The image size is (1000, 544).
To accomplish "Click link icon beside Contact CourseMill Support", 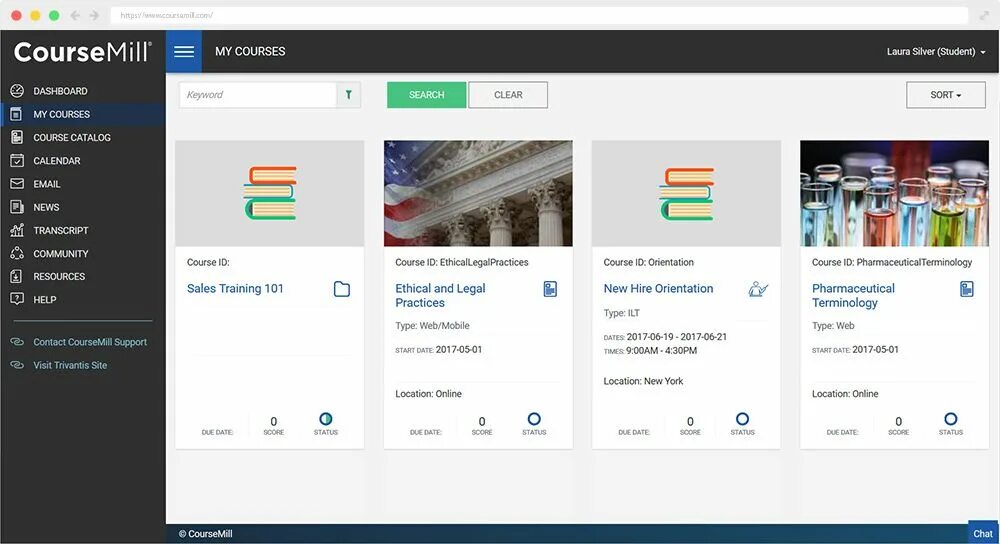I will coord(17,342).
